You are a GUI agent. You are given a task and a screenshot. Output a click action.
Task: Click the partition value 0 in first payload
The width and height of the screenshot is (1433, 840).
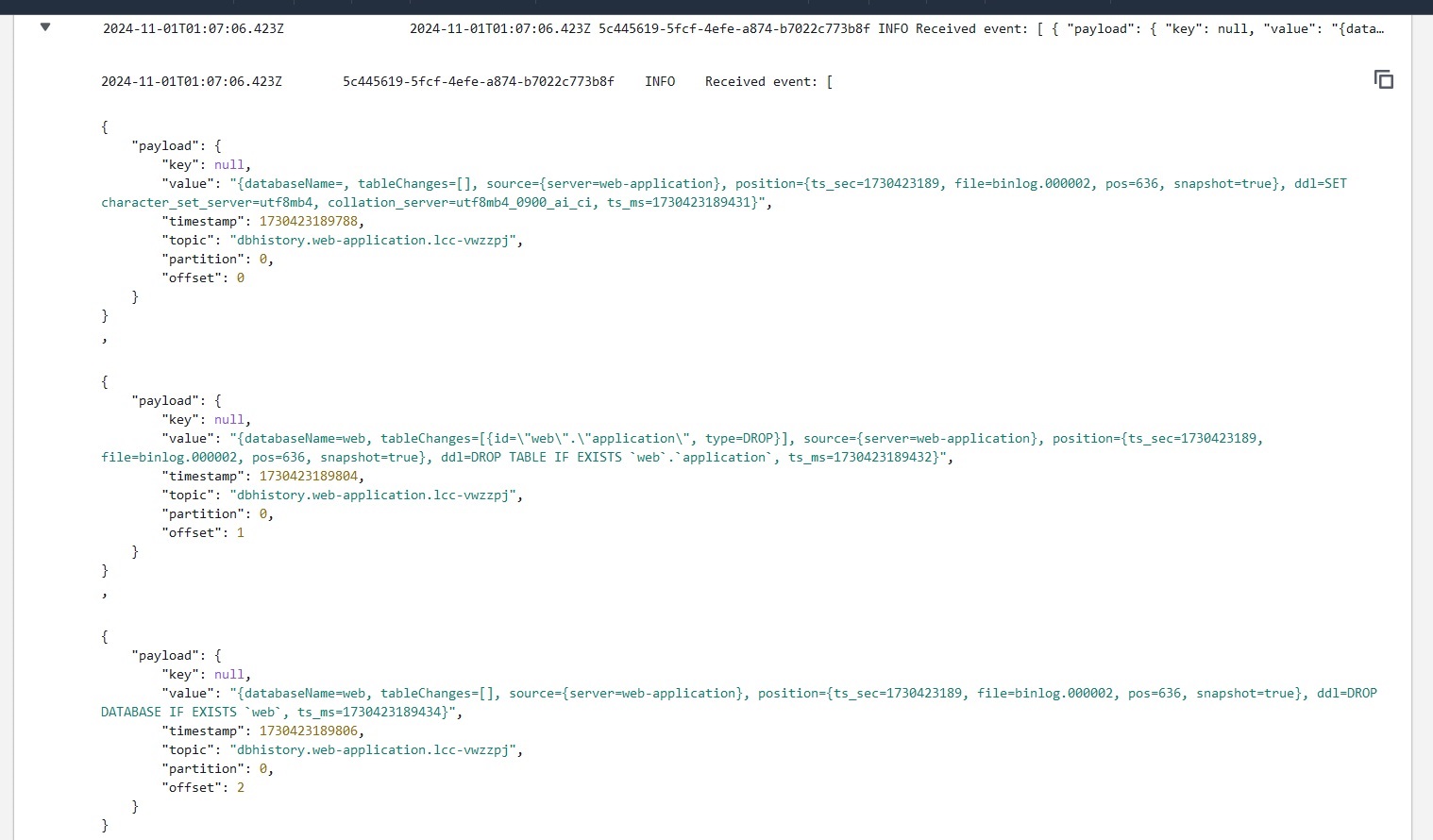click(263, 259)
